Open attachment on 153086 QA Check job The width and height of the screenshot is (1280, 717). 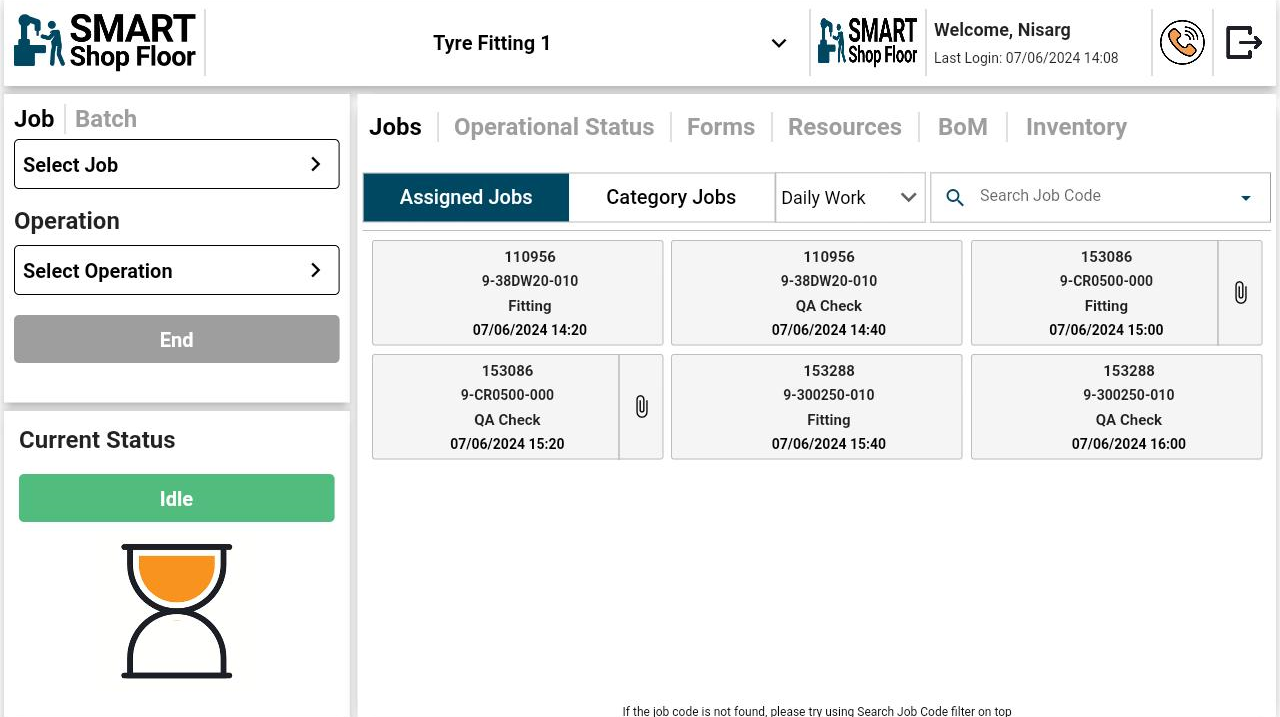click(641, 407)
